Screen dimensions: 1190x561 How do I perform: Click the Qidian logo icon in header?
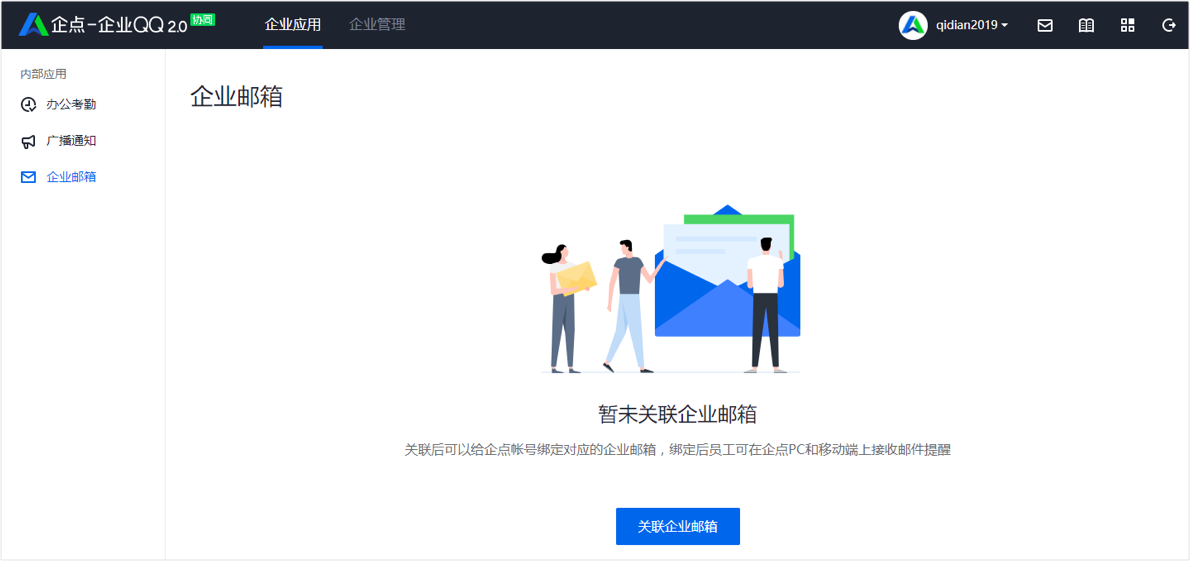point(33,24)
